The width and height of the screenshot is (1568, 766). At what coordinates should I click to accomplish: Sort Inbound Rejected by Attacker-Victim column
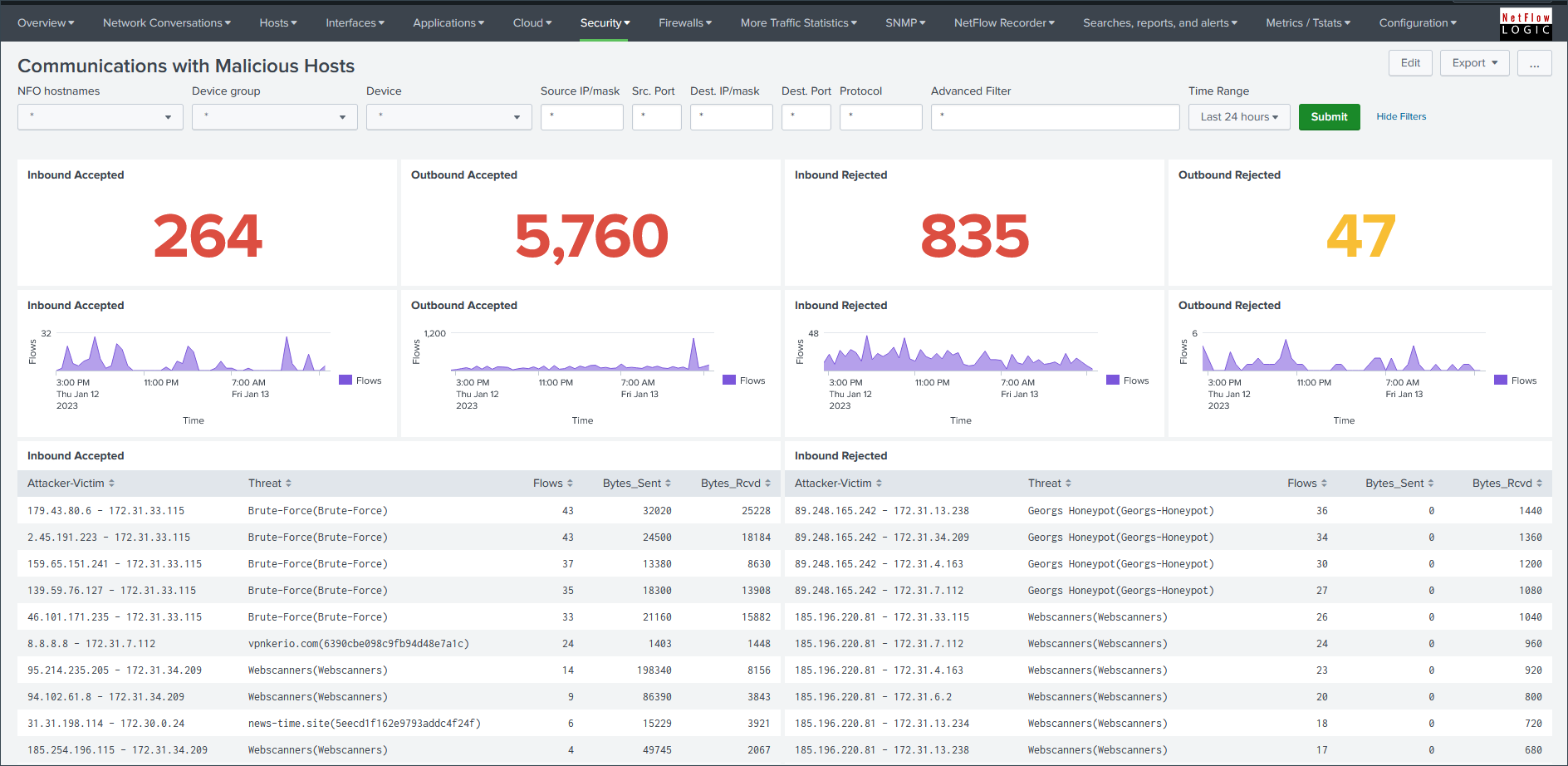click(838, 484)
